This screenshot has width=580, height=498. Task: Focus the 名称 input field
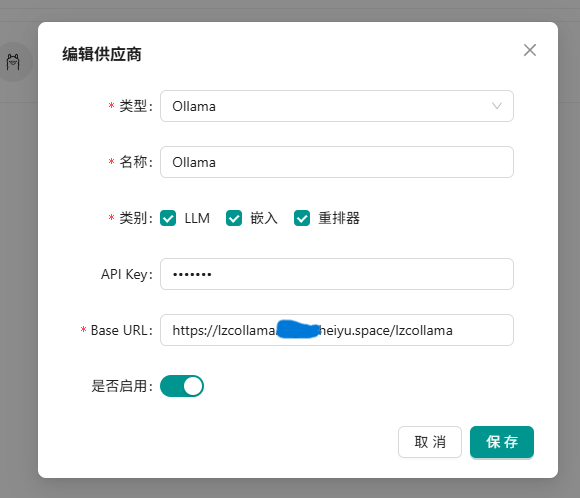coord(337,162)
